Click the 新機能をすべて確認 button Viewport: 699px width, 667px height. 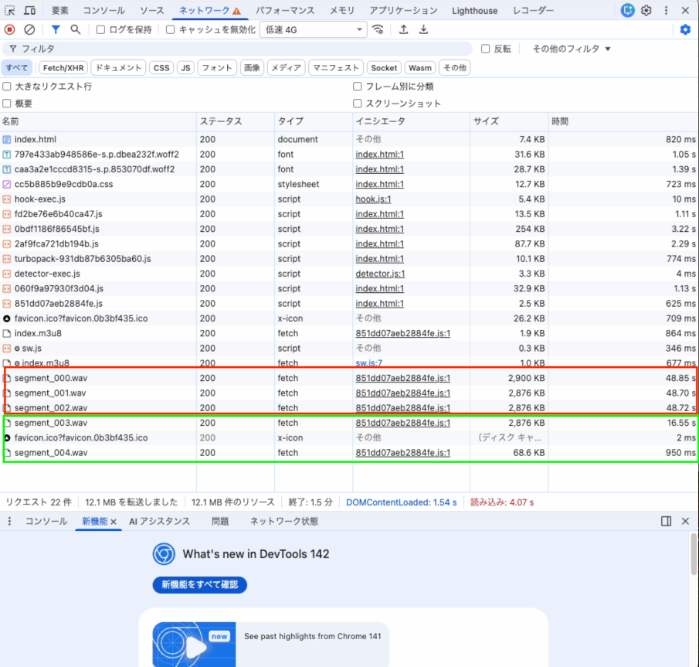pos(200,585)
